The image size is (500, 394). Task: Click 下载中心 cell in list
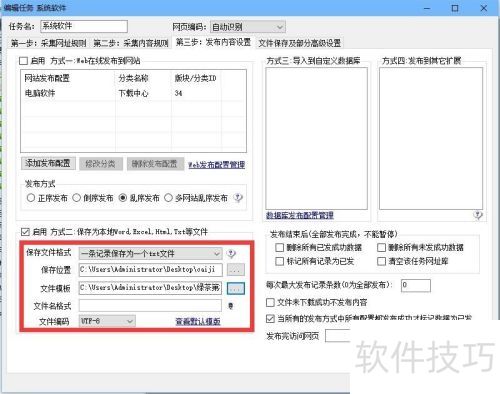[134, 93]
